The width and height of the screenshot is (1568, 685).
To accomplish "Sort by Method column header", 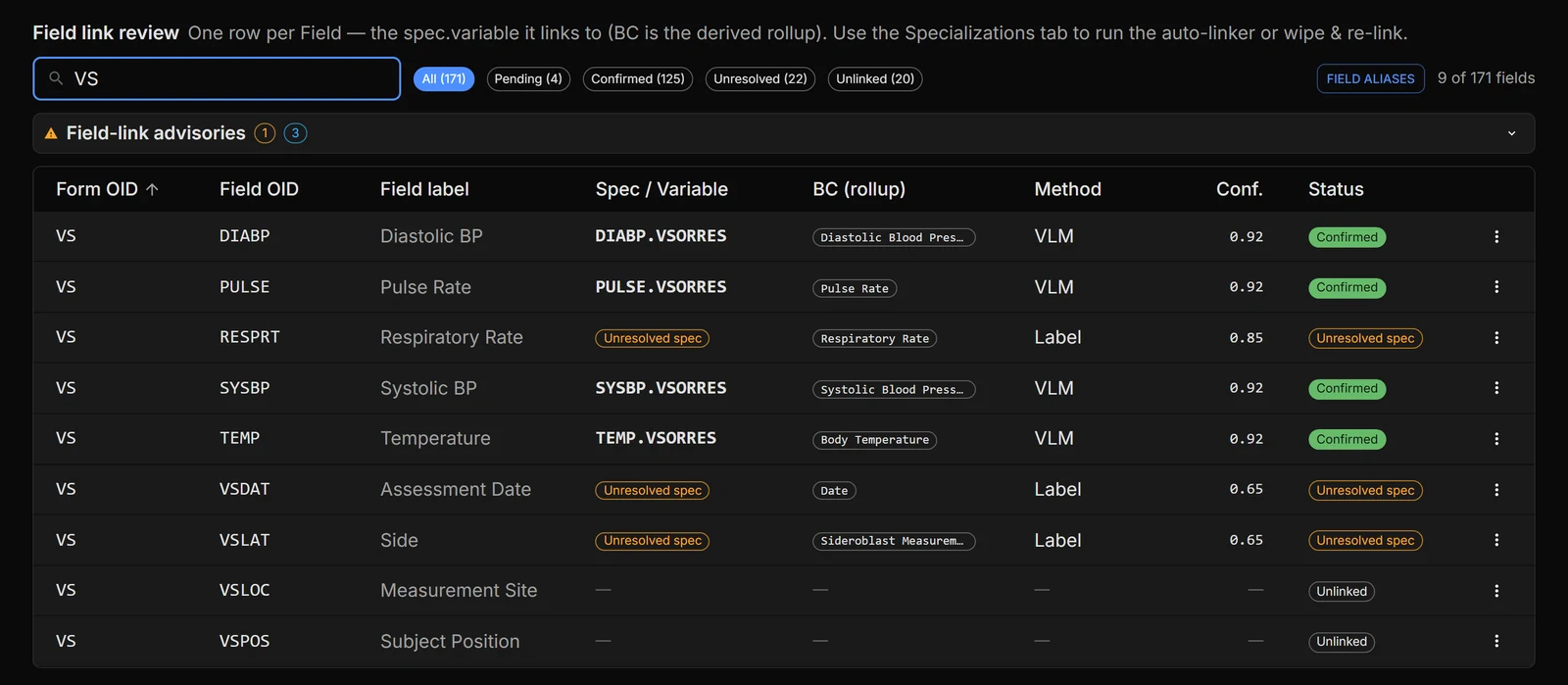I will (1067, 189).
